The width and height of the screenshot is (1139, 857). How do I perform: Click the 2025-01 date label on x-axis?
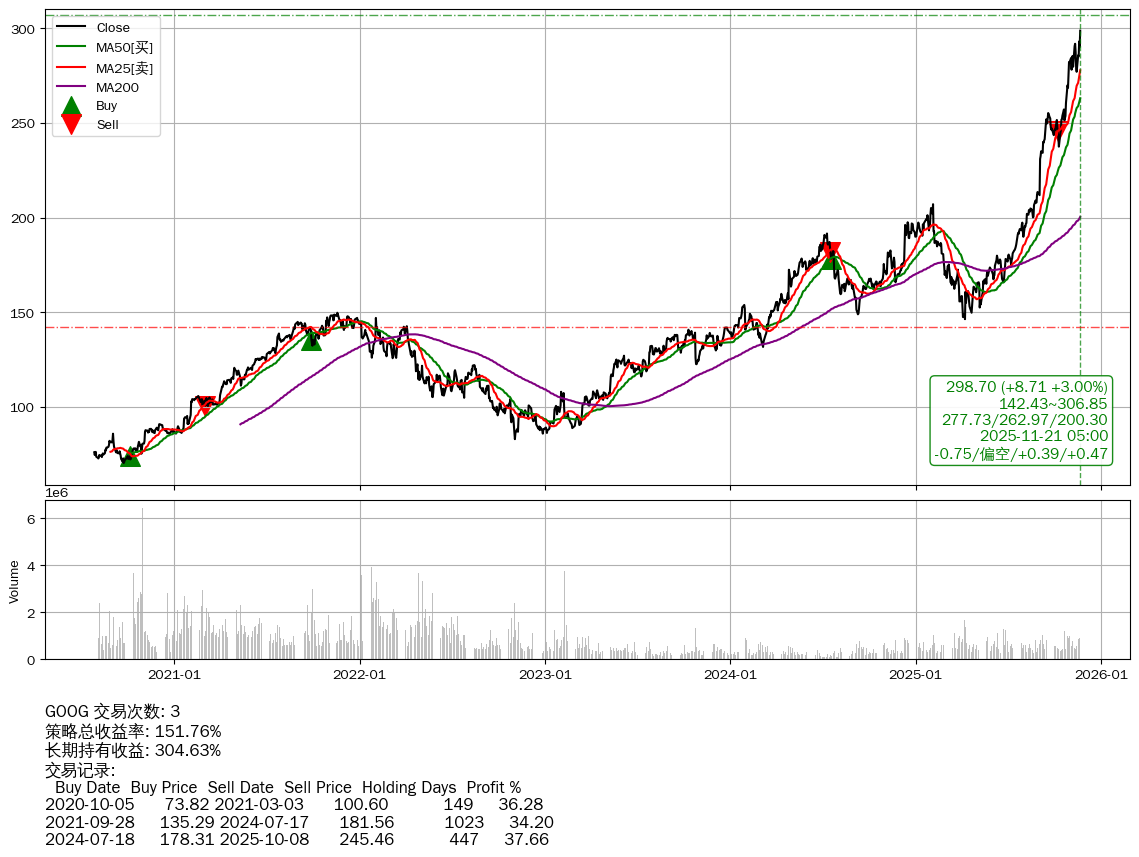click(916, 675)
